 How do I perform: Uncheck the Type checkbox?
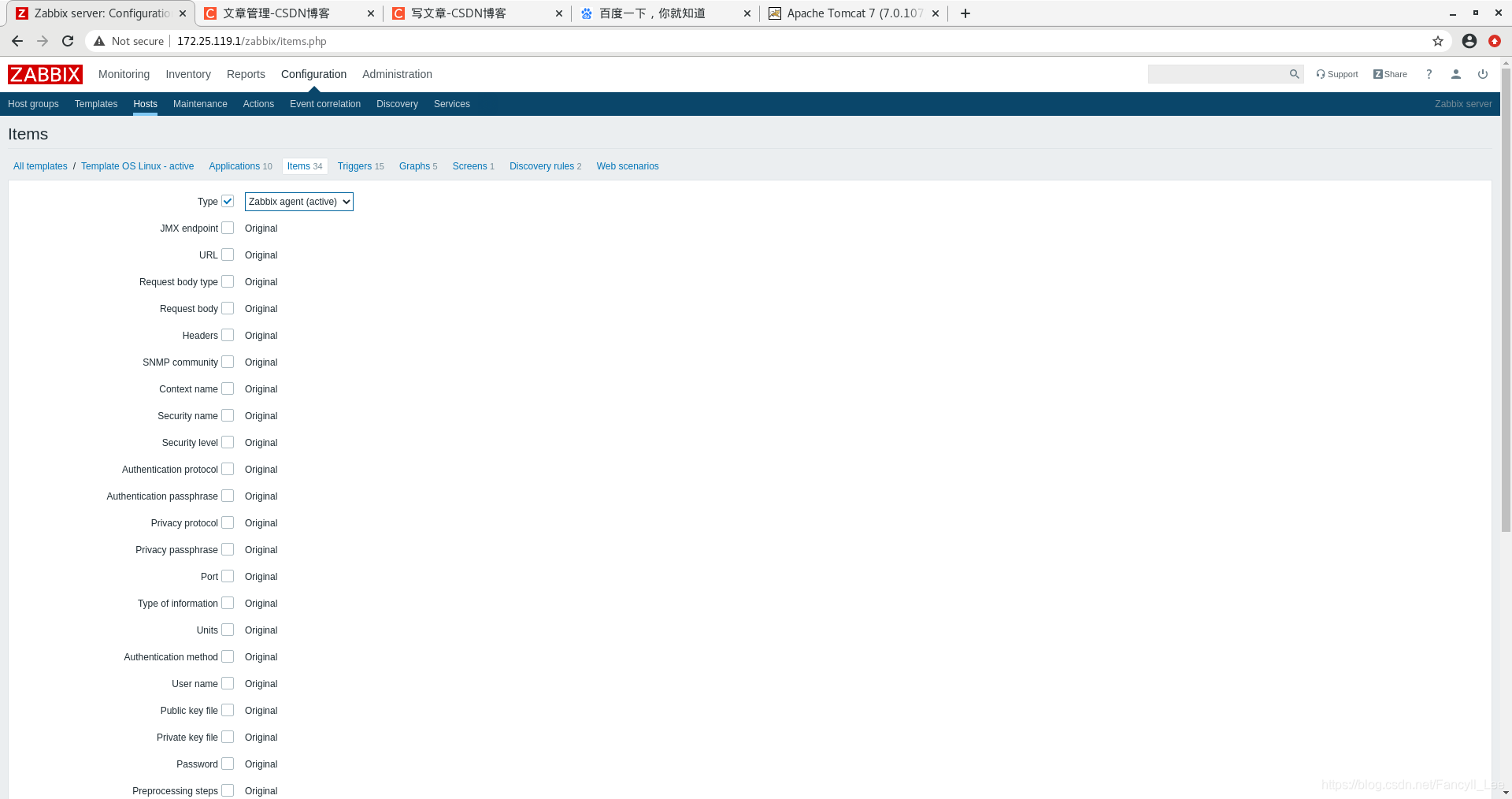coord(228,201)
